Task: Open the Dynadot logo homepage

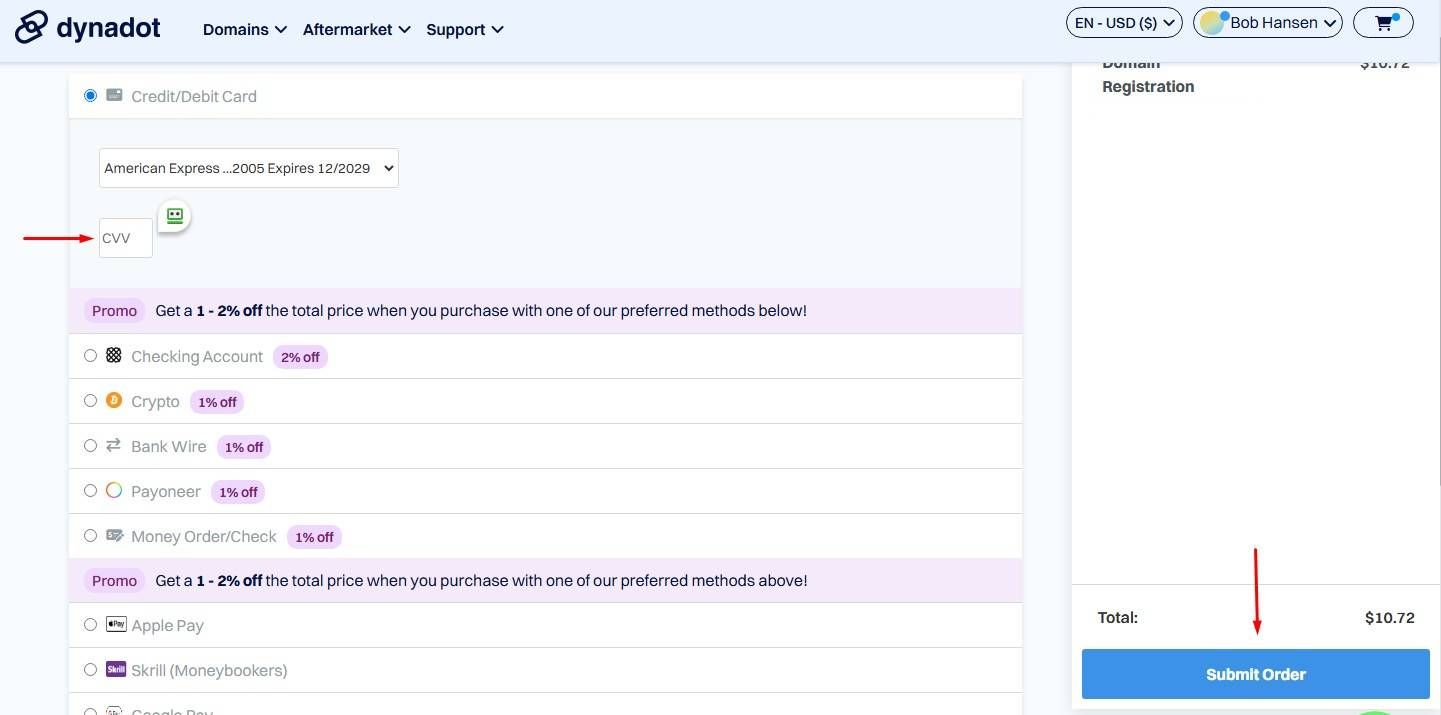Action: point(88,28)
